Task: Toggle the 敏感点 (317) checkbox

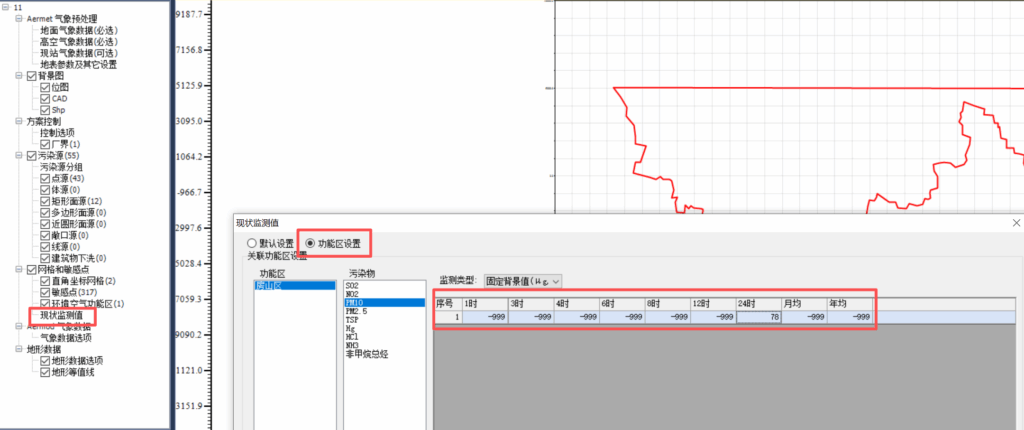Action: tap(45, 292)
